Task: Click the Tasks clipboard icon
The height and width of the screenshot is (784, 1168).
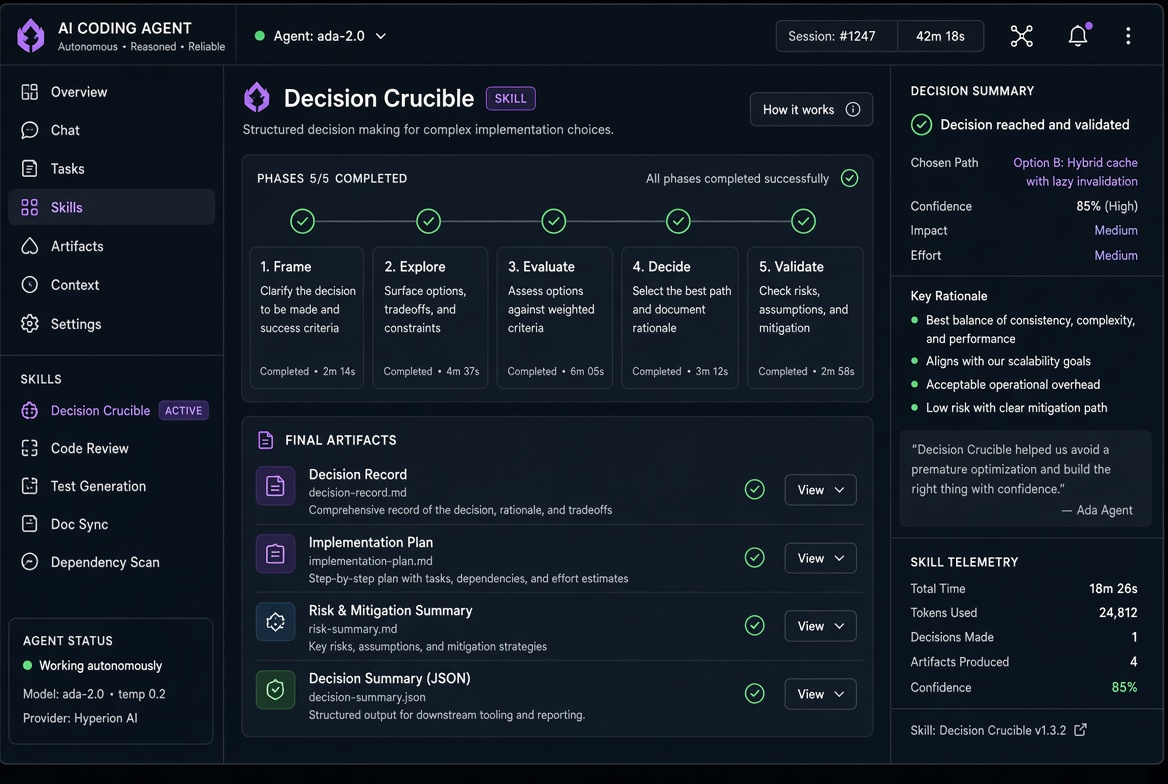Action: pos(30,168)
